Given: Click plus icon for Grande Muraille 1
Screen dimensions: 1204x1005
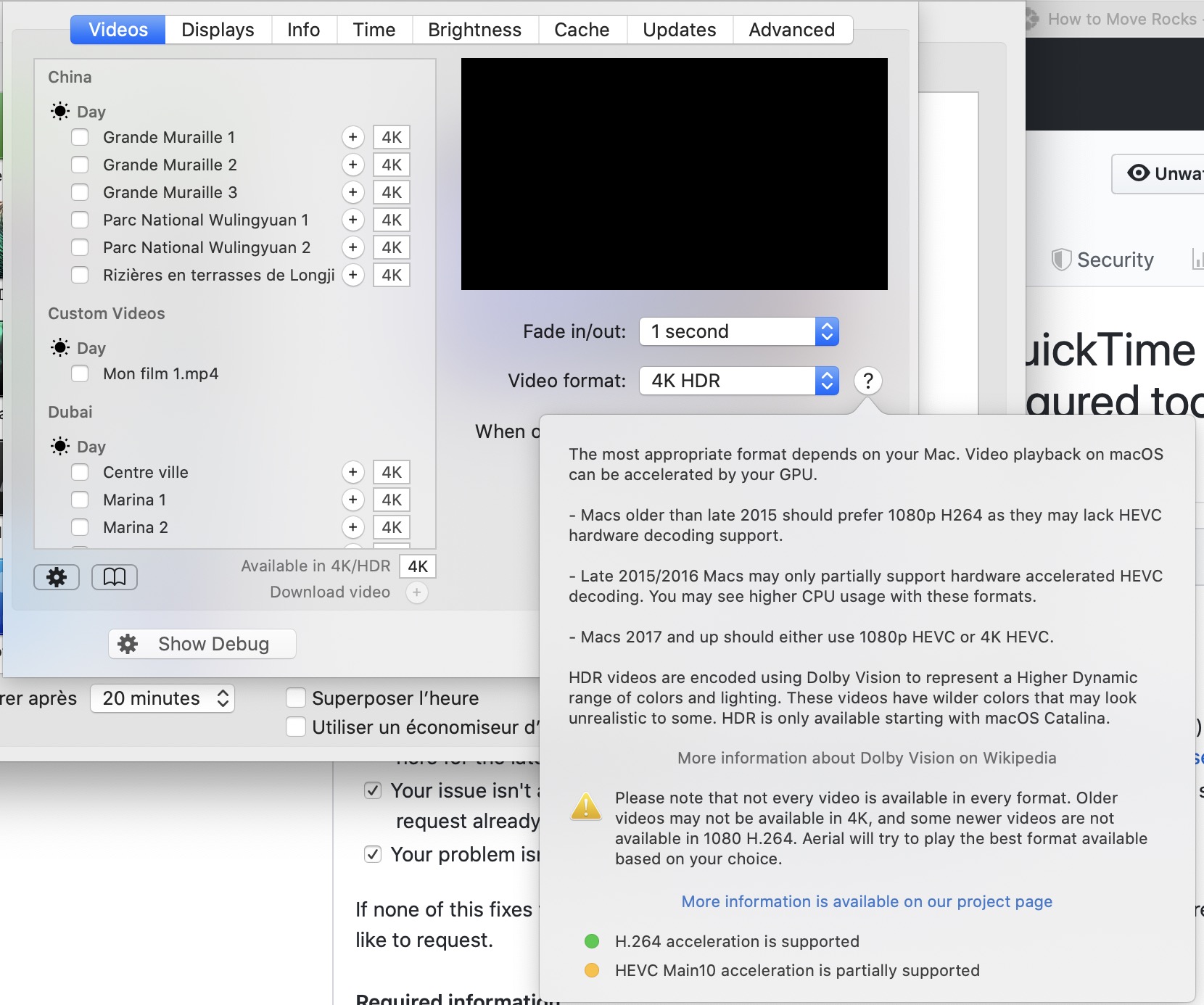Looking at the screenshot, I should coord(353,137).
